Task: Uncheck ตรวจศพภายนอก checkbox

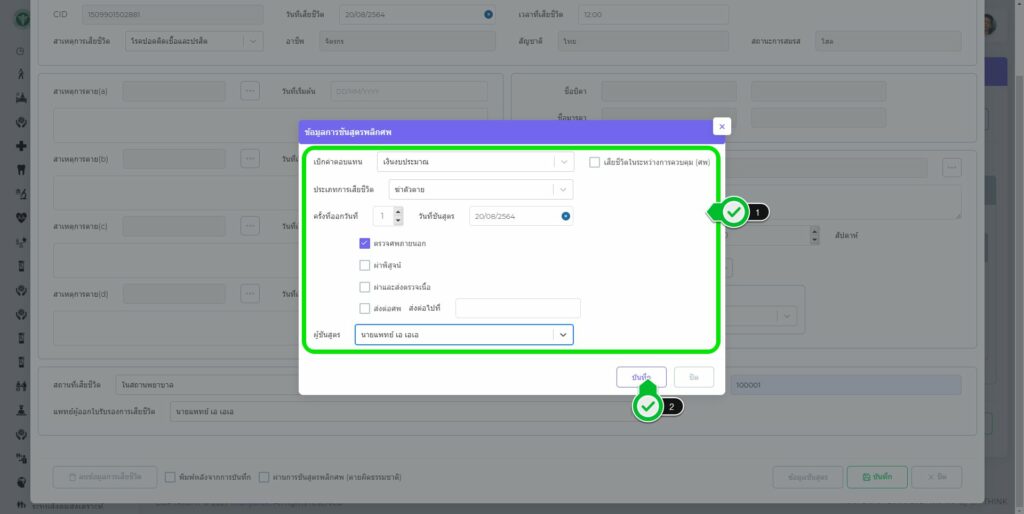Action: pos(365,243)
